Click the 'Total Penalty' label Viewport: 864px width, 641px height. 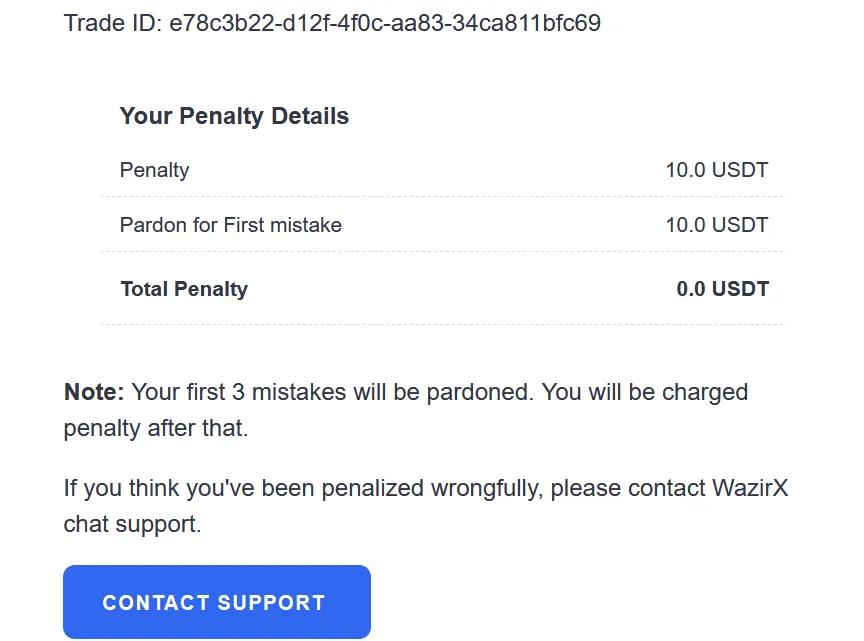point(184,289)
